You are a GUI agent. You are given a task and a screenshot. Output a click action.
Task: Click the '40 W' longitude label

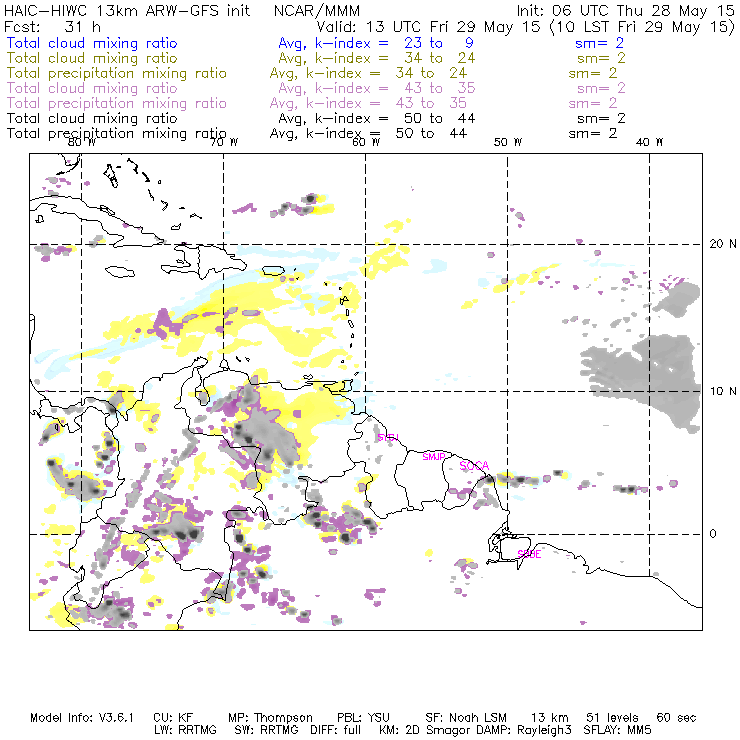pos(649,142)
